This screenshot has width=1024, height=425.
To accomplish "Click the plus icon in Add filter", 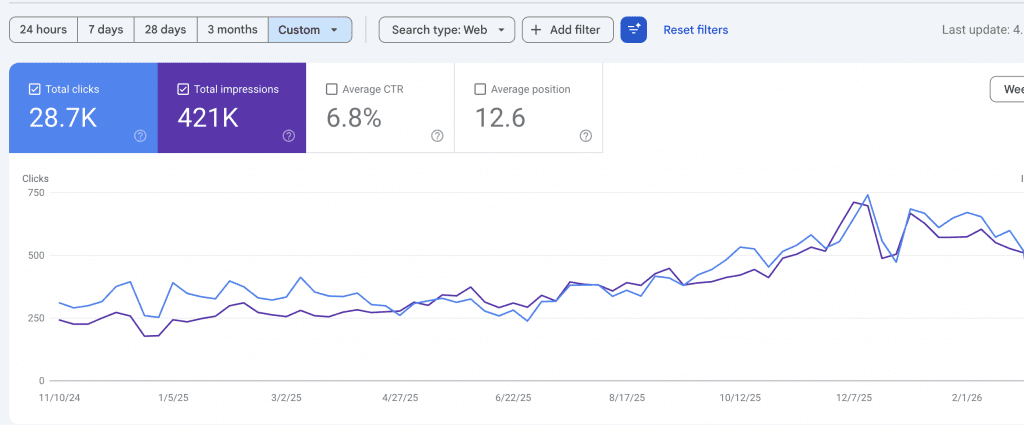I will 538,30.
